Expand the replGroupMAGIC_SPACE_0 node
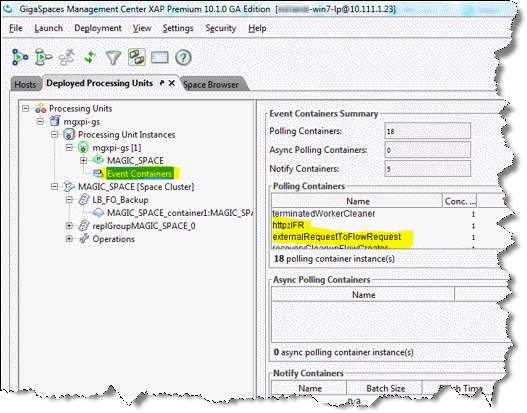Viewport: 527px width, 413px height. click(x=69, y=225)
